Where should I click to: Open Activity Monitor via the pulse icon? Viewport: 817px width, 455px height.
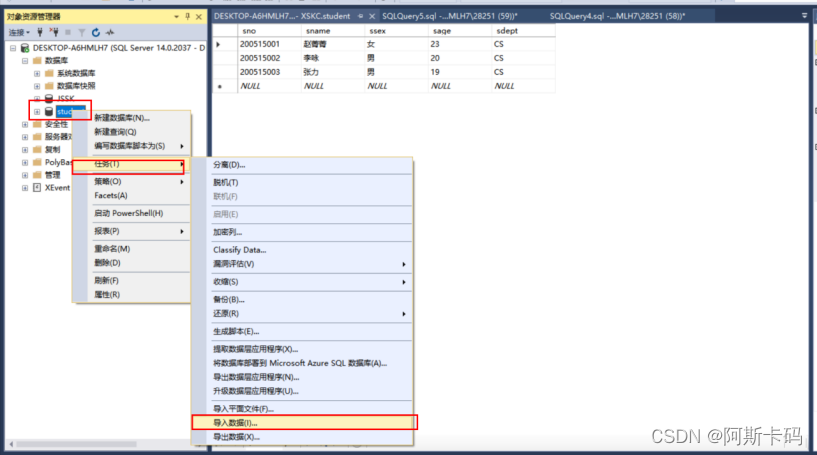[x=109, y=32]
